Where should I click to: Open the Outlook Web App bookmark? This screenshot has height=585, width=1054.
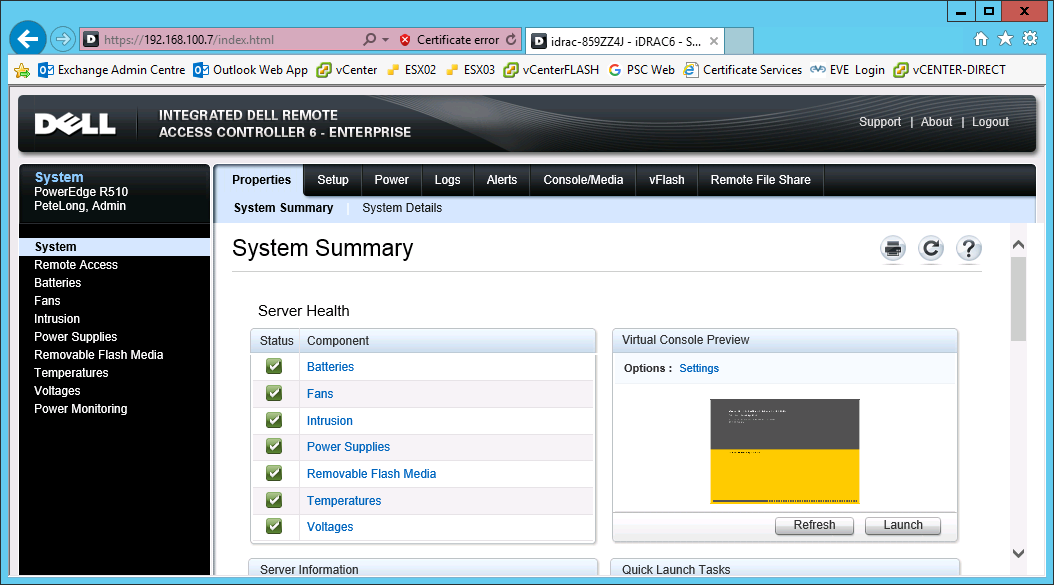coord(250,70)
